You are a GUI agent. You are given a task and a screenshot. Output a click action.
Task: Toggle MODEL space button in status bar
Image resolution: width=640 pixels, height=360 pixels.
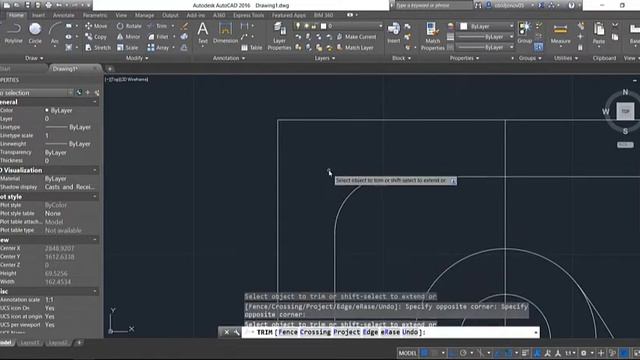point(407,353)
